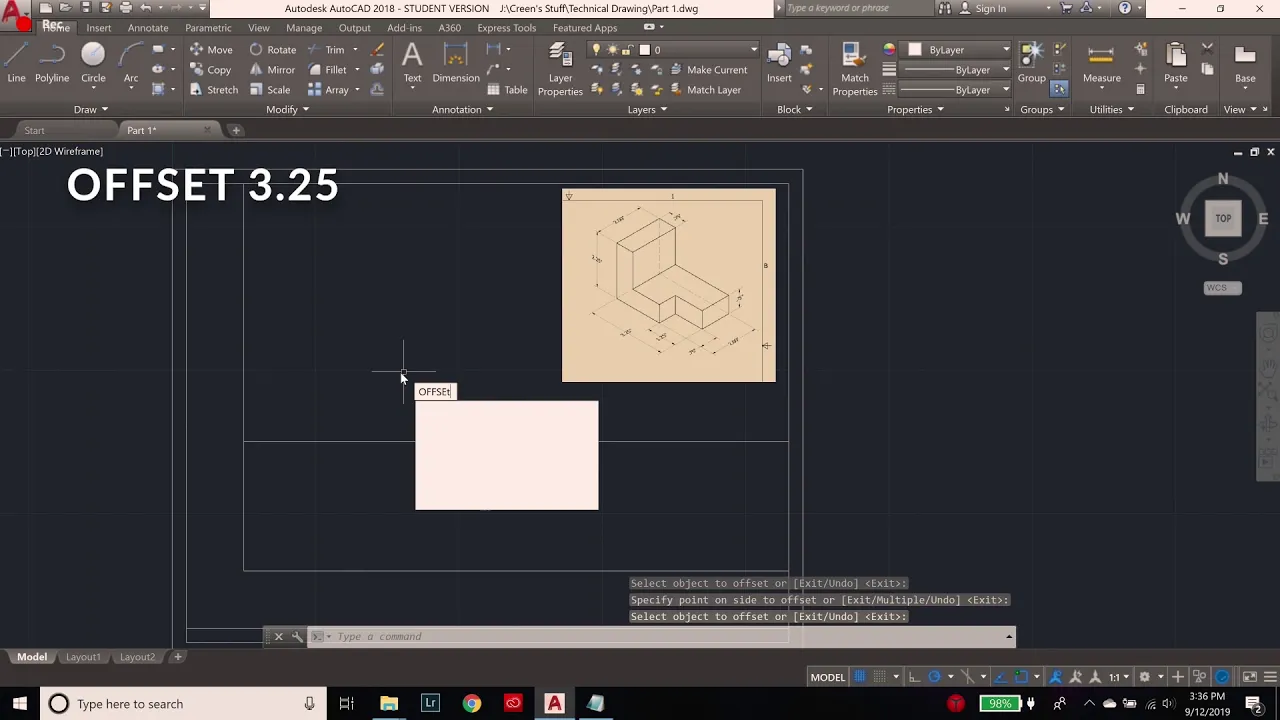
Task: Expand the Block panel
Action: pyautogui.click(x=795, y=110)
